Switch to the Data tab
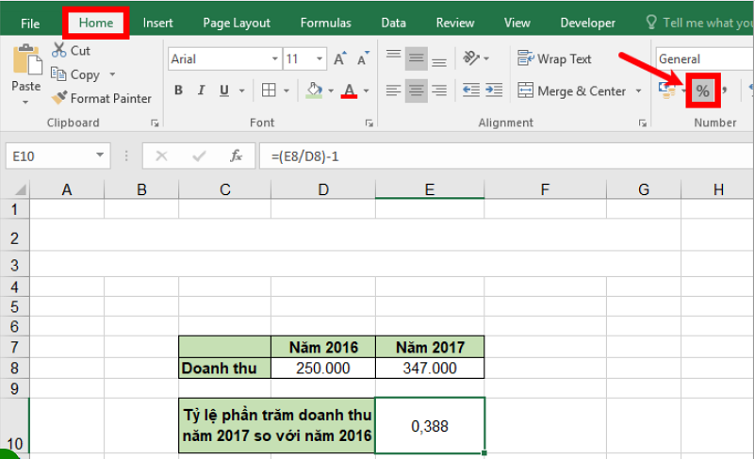Screen dimensions: 755x459 pyautogui.click(x=393, y=23)
